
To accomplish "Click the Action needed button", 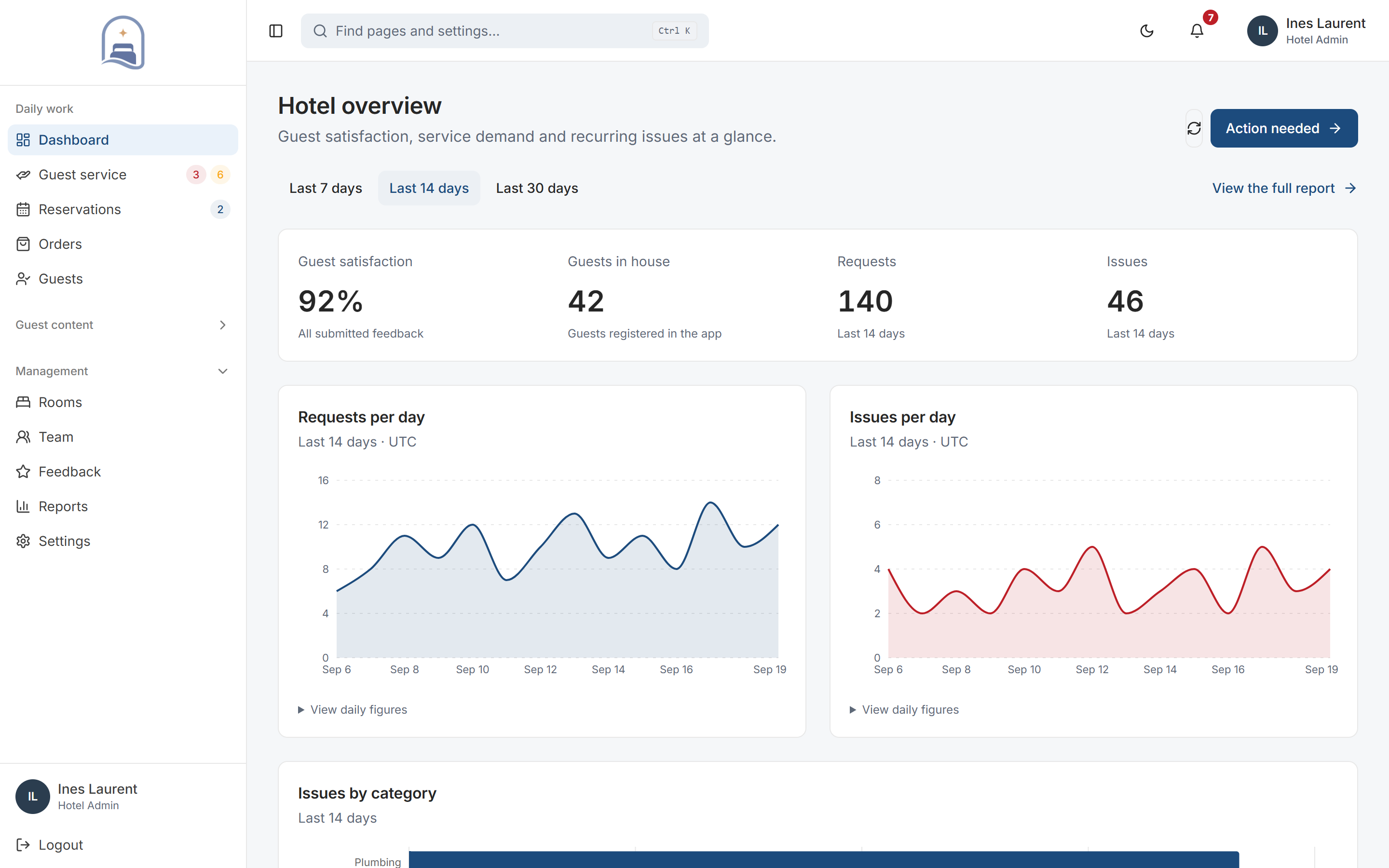I will tap(1284, 128).
